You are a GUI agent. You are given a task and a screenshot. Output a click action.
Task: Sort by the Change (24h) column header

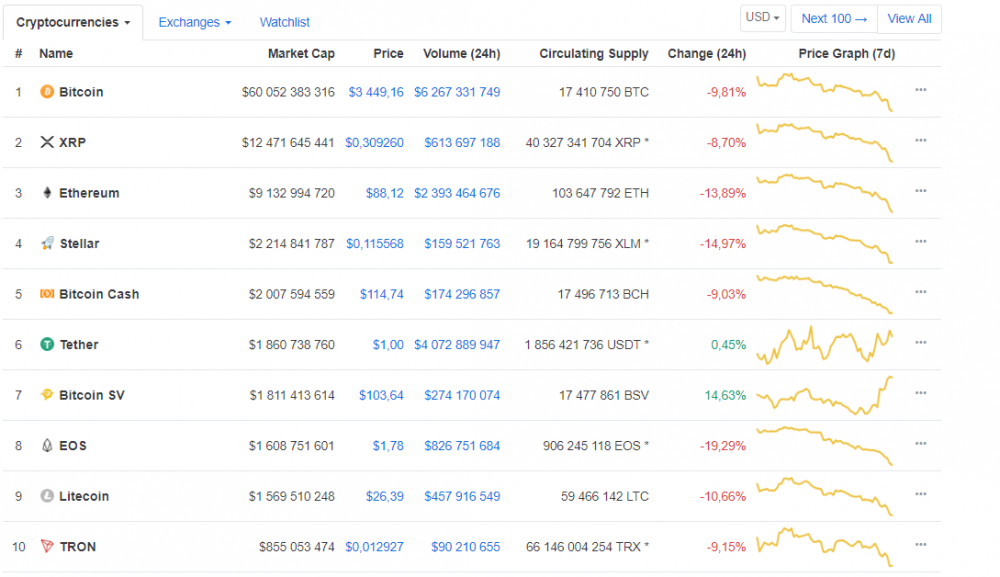pos(707,54)
